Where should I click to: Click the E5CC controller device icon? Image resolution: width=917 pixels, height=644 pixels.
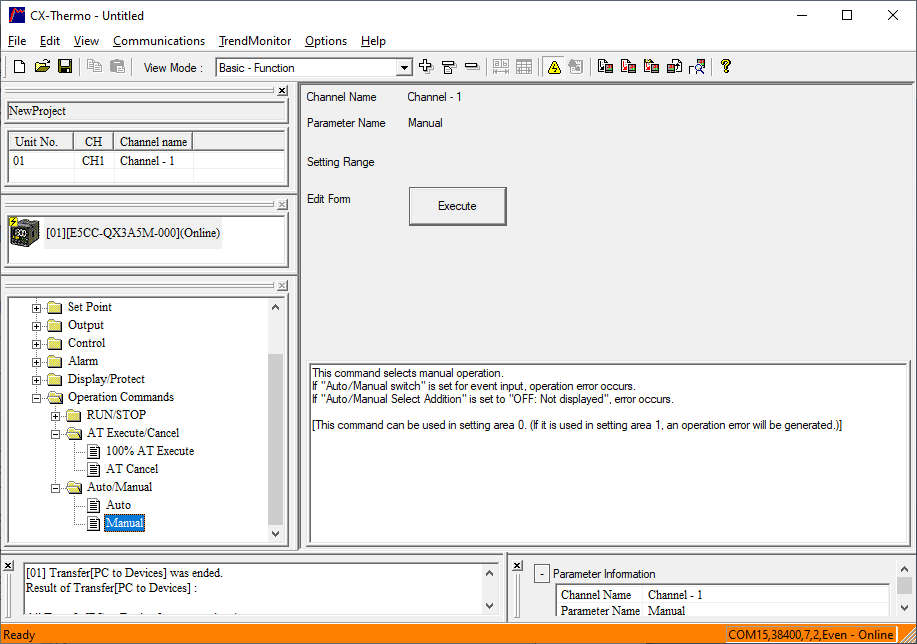[x=25, y=232]
